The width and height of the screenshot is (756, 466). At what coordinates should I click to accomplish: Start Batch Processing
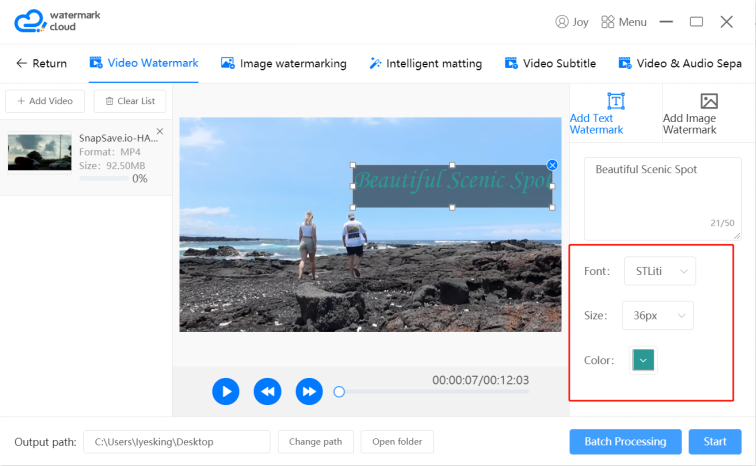625,441
